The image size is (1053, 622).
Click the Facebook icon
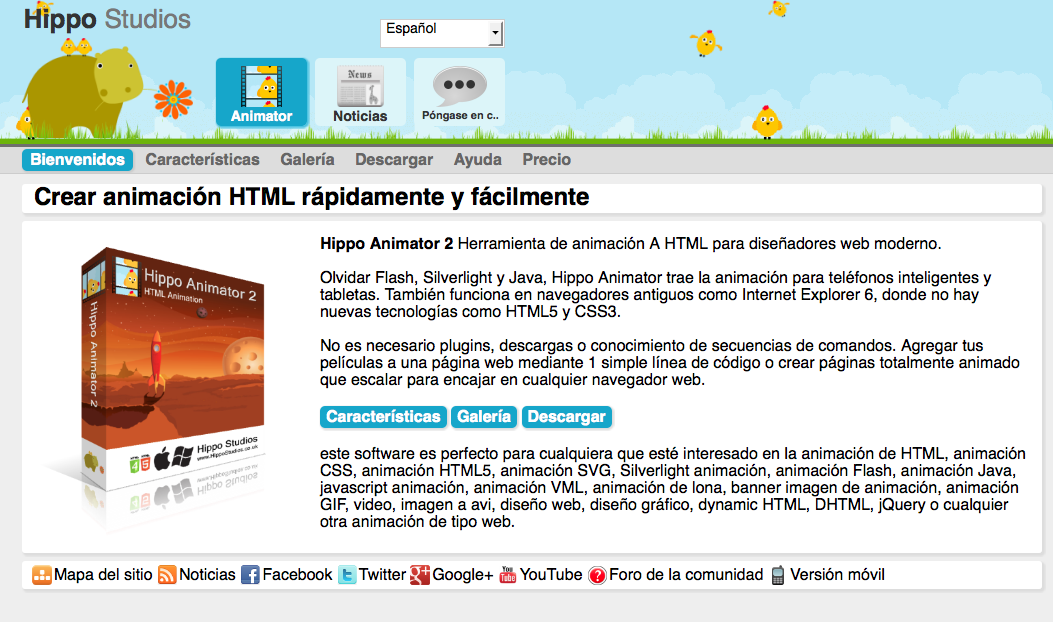pyautogui.click(x=250, y=575)
